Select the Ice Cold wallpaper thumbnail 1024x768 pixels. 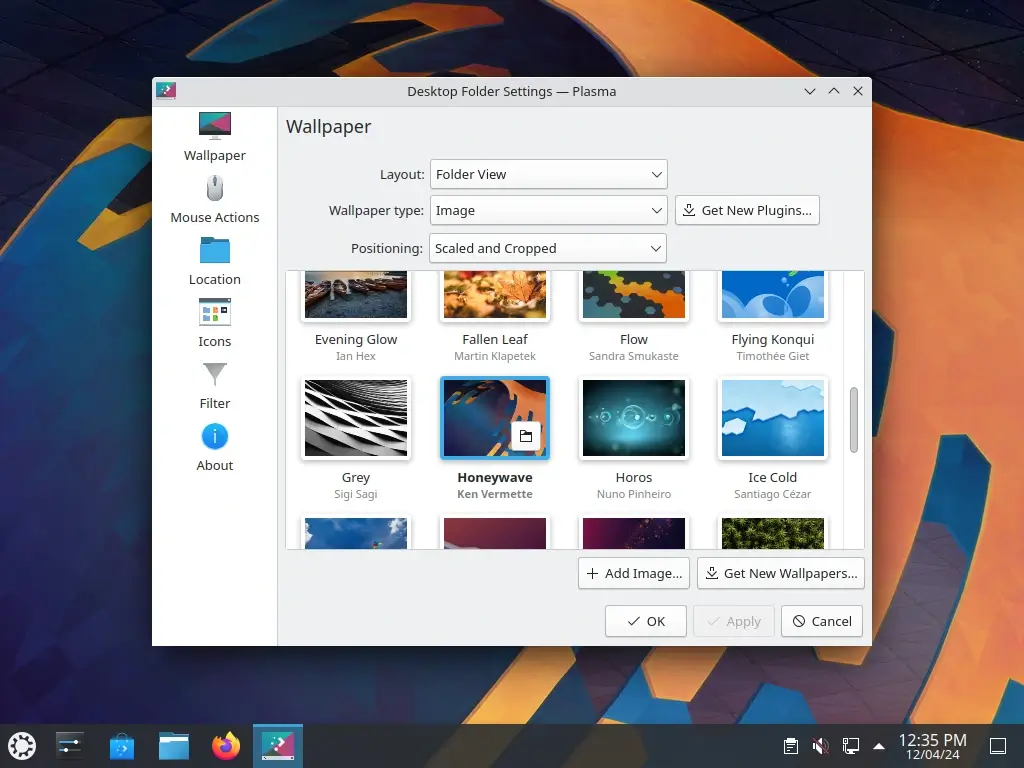pos(772,418)
